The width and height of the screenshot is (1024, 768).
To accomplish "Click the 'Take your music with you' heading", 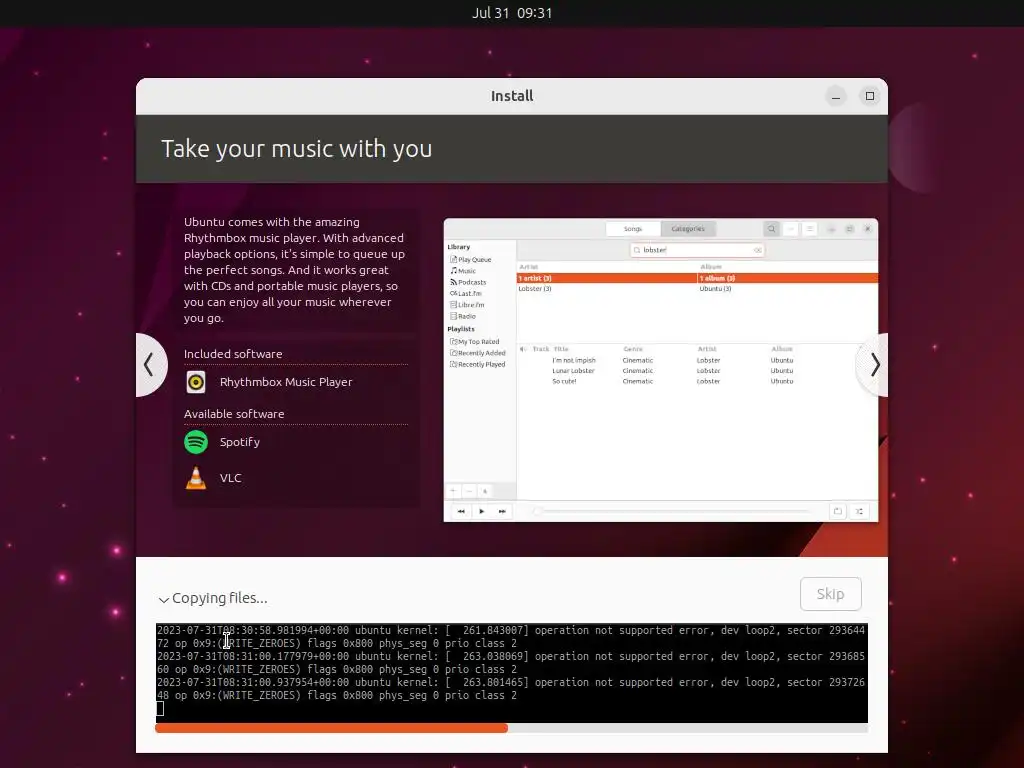I will 296,149.
